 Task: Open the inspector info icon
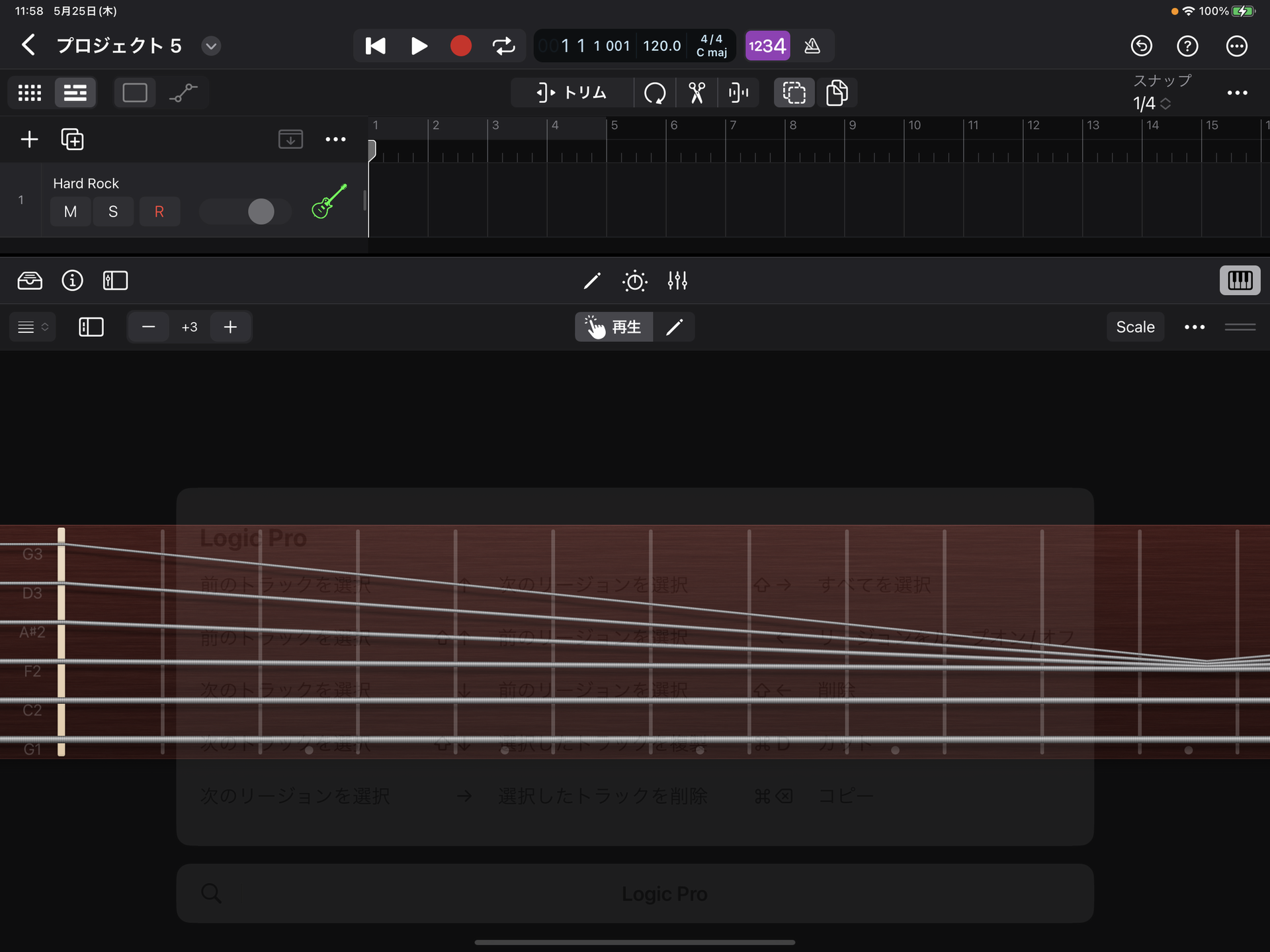click(x=72, y=281)
